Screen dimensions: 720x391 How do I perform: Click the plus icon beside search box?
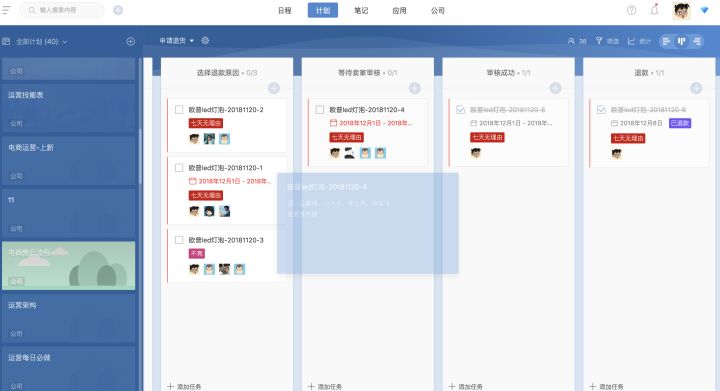tap(118, 10)
